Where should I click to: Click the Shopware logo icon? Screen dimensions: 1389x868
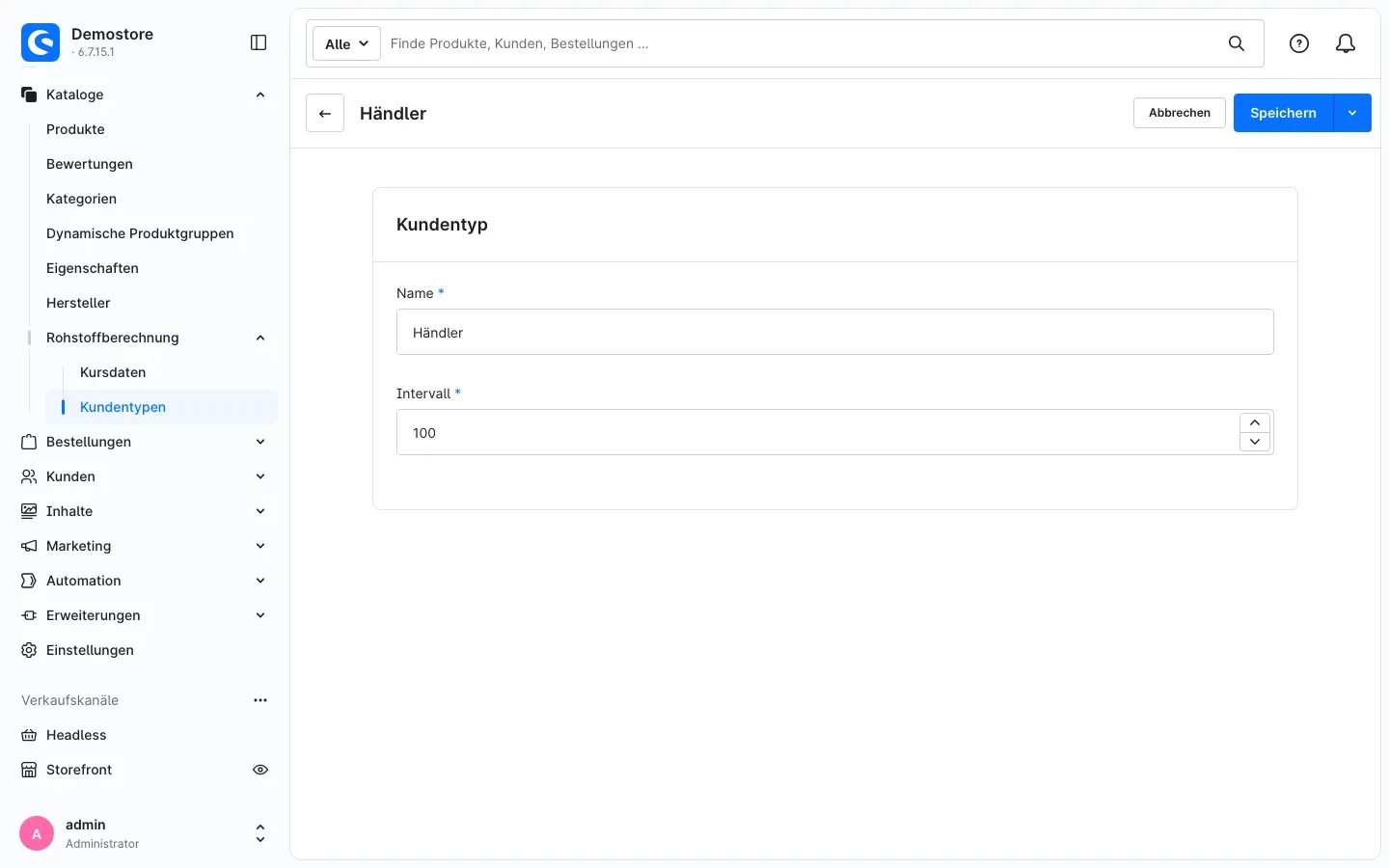click(41, 42)
